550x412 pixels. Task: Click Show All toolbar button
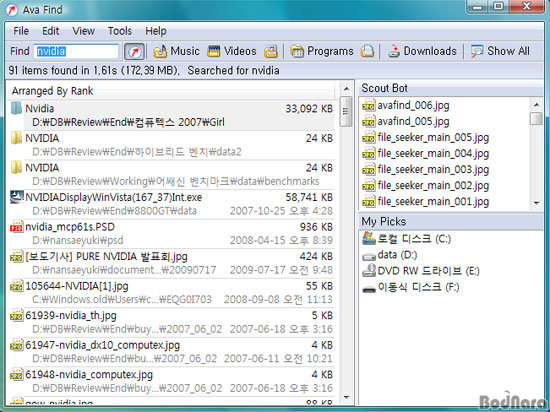pos(500,51)
